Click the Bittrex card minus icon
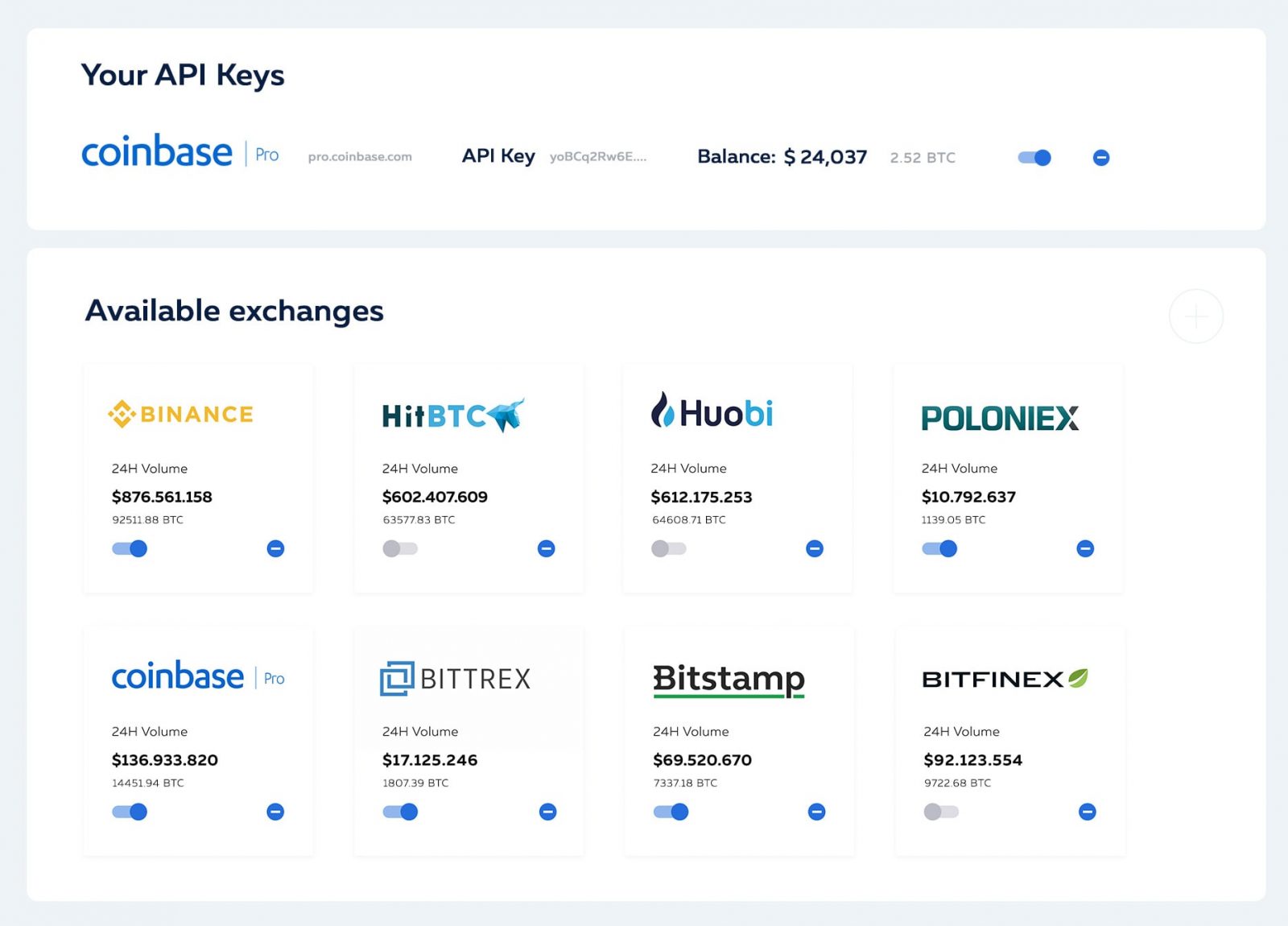The height and width of the screenshot is (926, 1288). (547, 812)
